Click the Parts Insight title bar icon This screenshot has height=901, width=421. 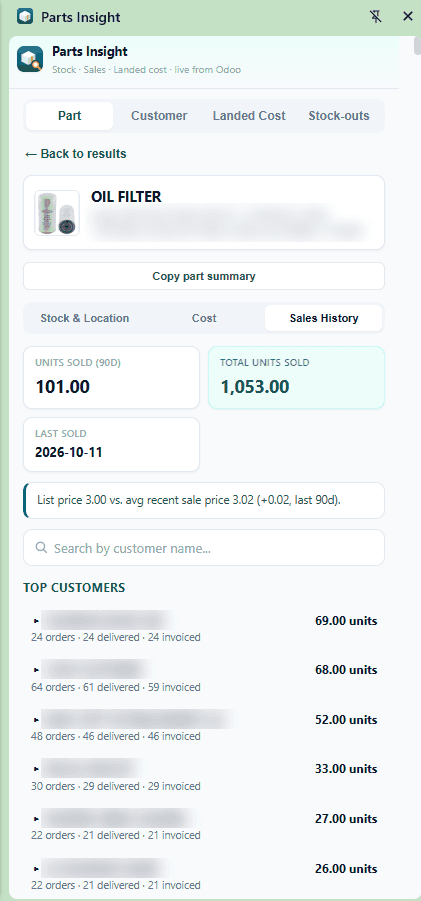point(25,17)
